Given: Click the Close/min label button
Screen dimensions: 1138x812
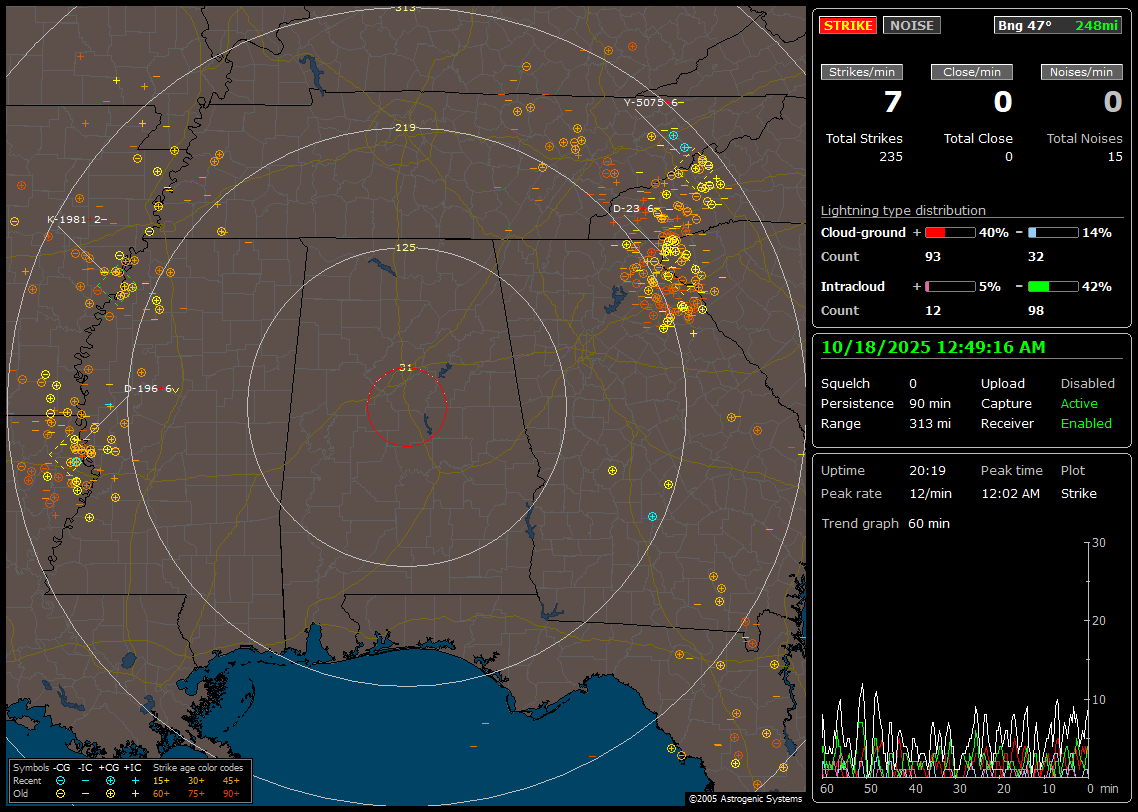Looking at the screenshot, I should 971,72.
